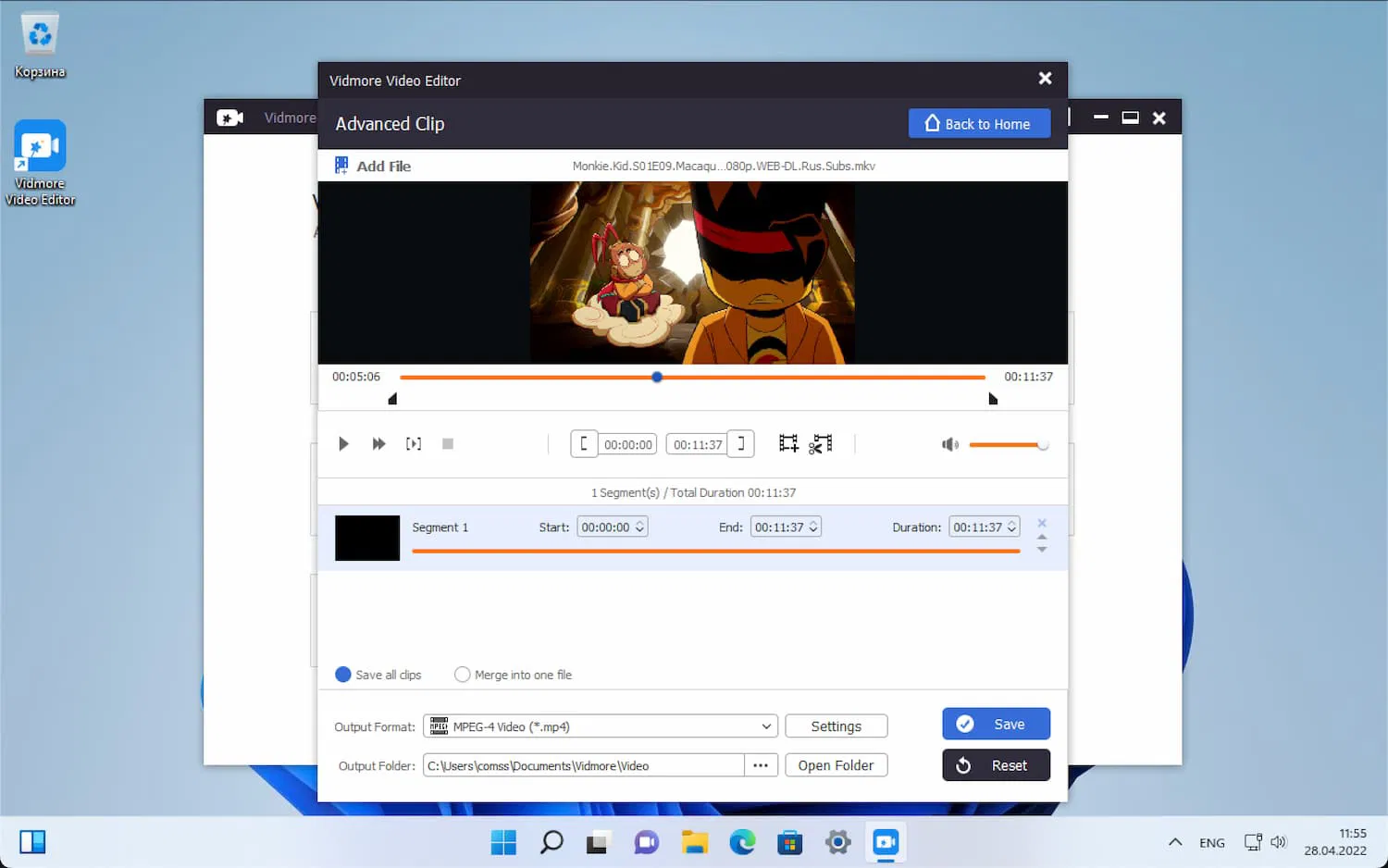Click Open Folder button
The width and height of the screenshot is (1388, 868).
point(837,765)
